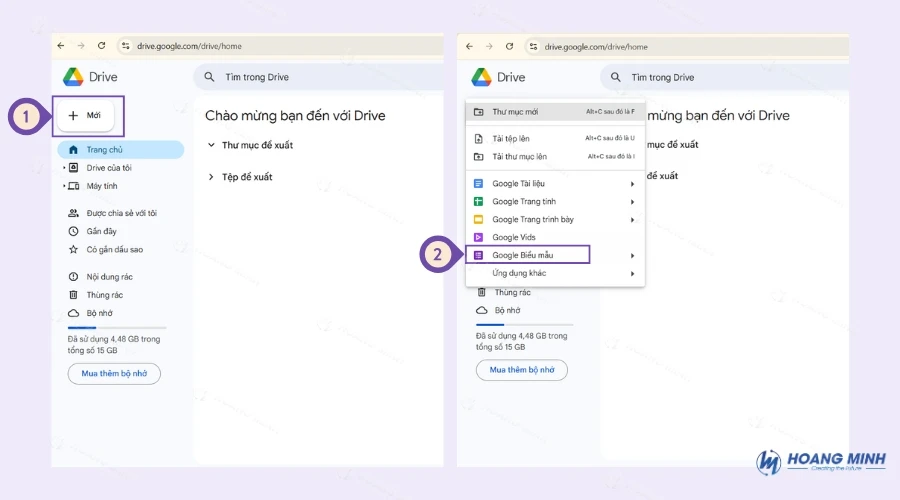The height and width of the screenshot is (500, 900).
Task: Open Google Trang trình bày submenu arrow
Action: 633,220
